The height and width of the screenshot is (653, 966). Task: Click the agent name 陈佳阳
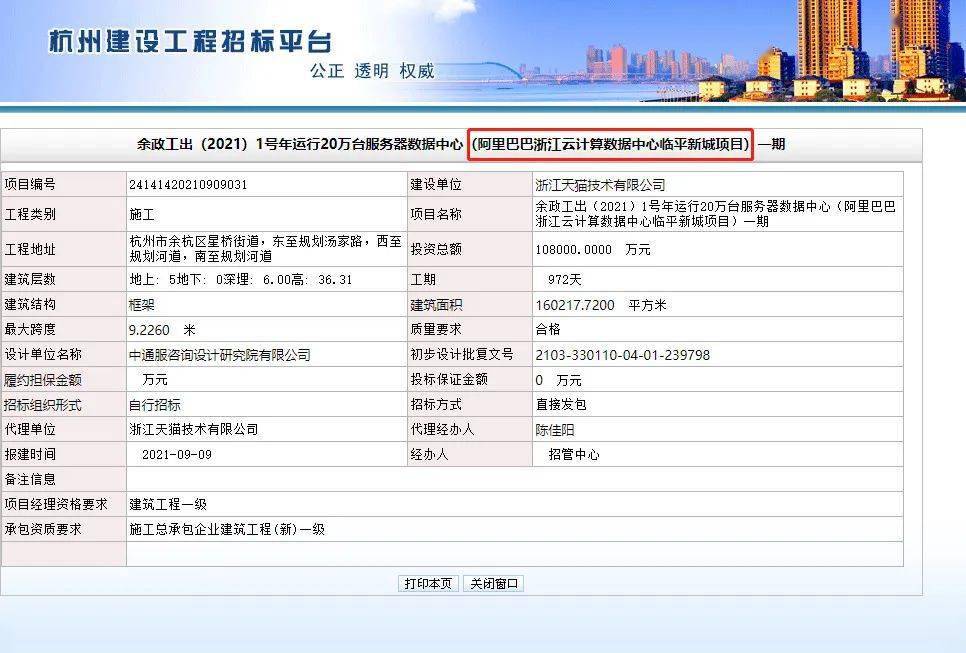point(554,430)
